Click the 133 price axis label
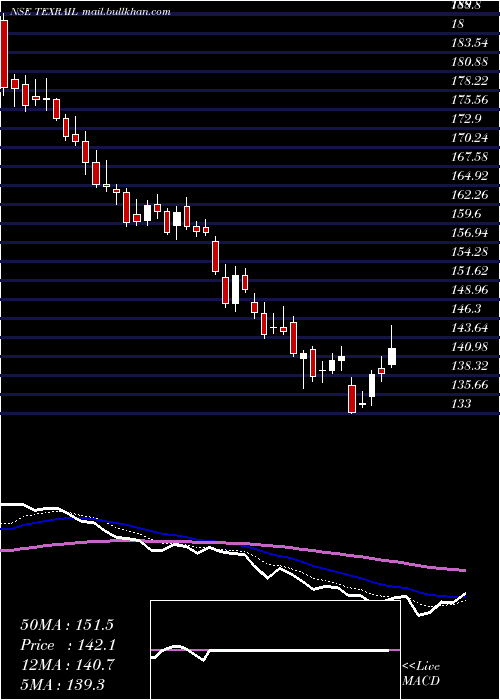The width and height of the screenshot is (500, 700). click(461, 404)
